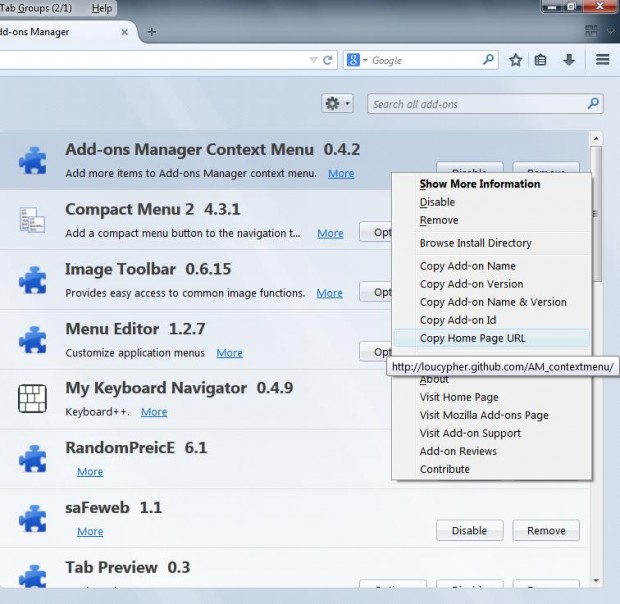The image size is (620, 604).
Task: Open the hamburger menu
Action: coord(603,60)
